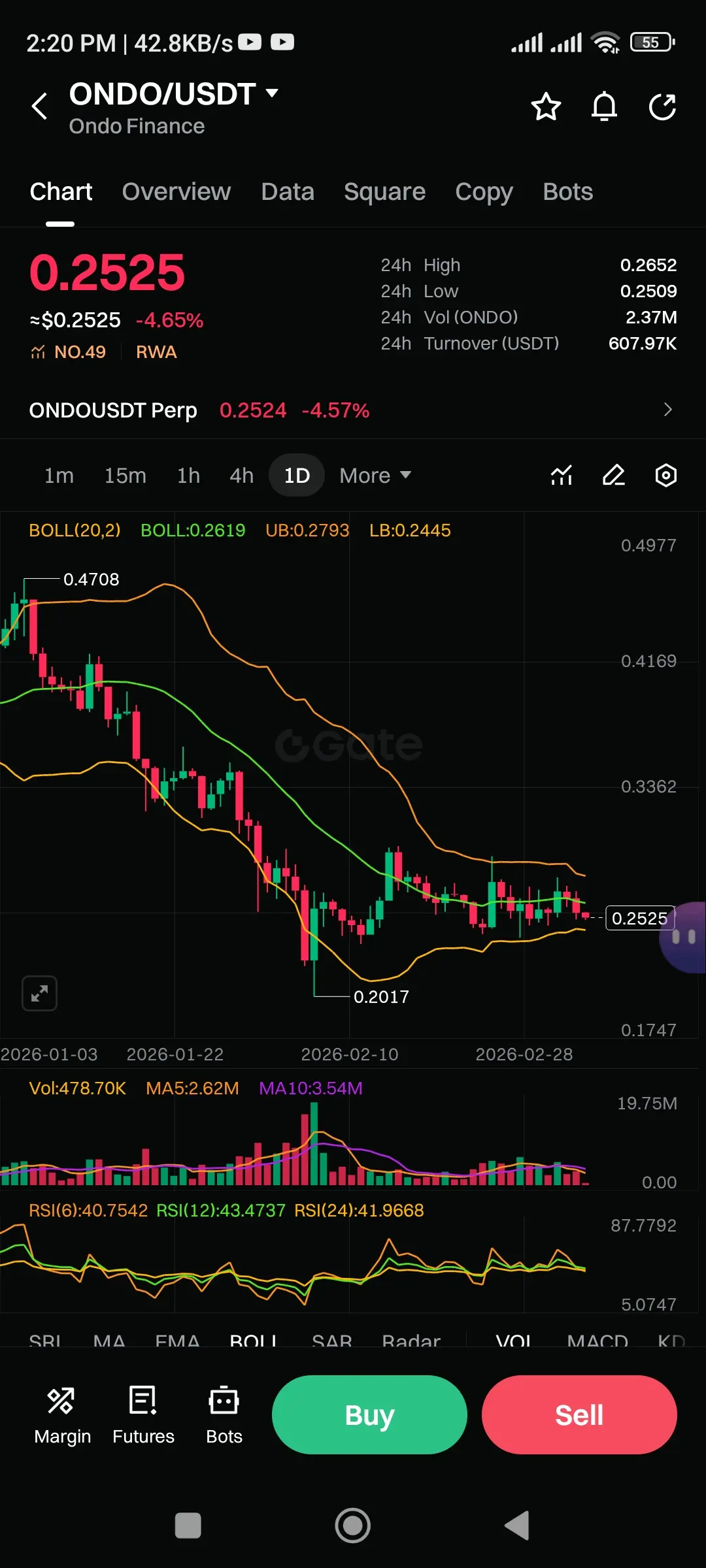Tap Android home circle button
Image resolution: width=706 pixels, height=1568 pixels.
pos(353,1526)
